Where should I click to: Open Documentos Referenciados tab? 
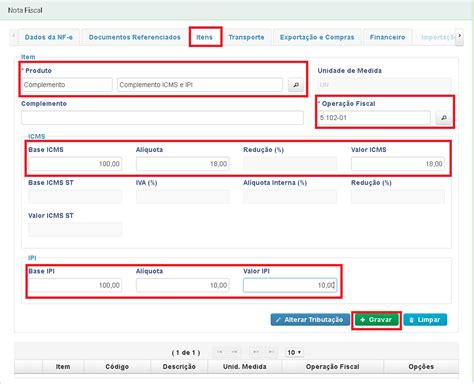click(x=135, y=37)
